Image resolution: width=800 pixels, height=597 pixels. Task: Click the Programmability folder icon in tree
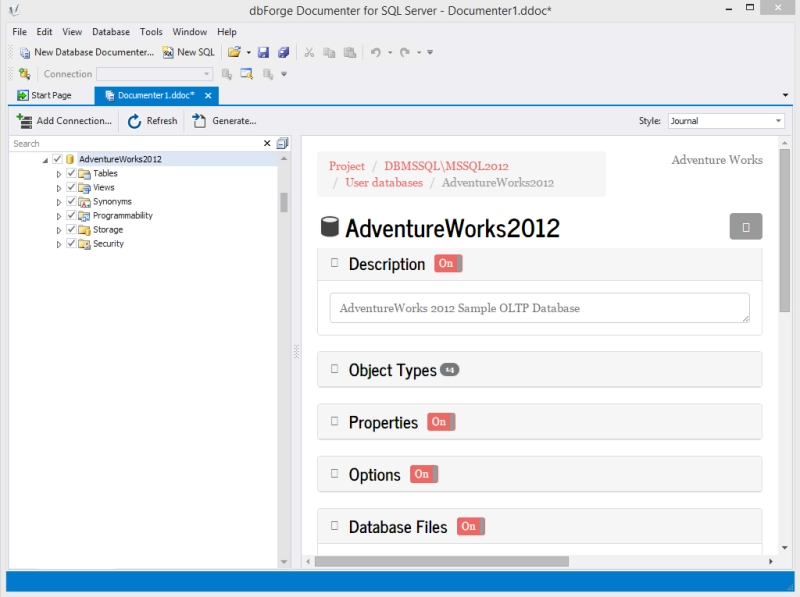[84, 216]
